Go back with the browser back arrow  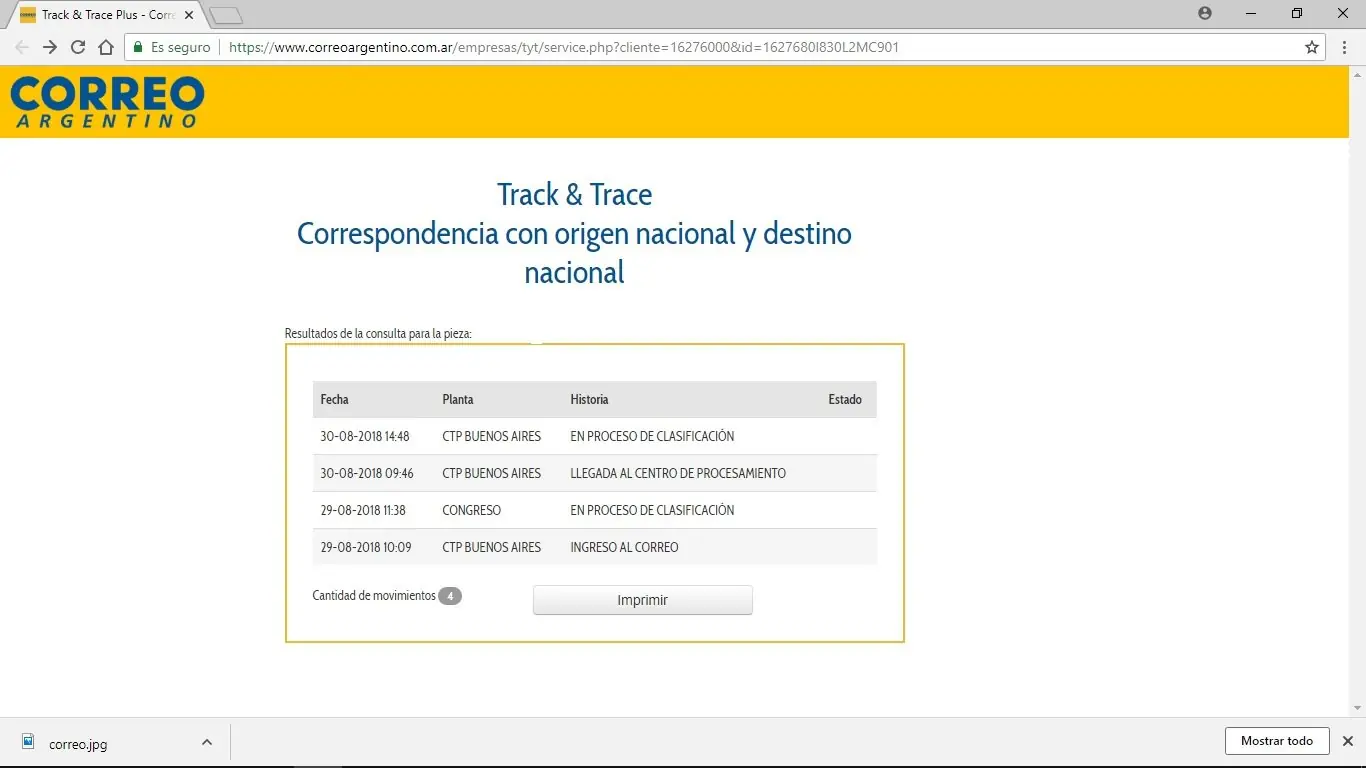[x=22, y=47]
